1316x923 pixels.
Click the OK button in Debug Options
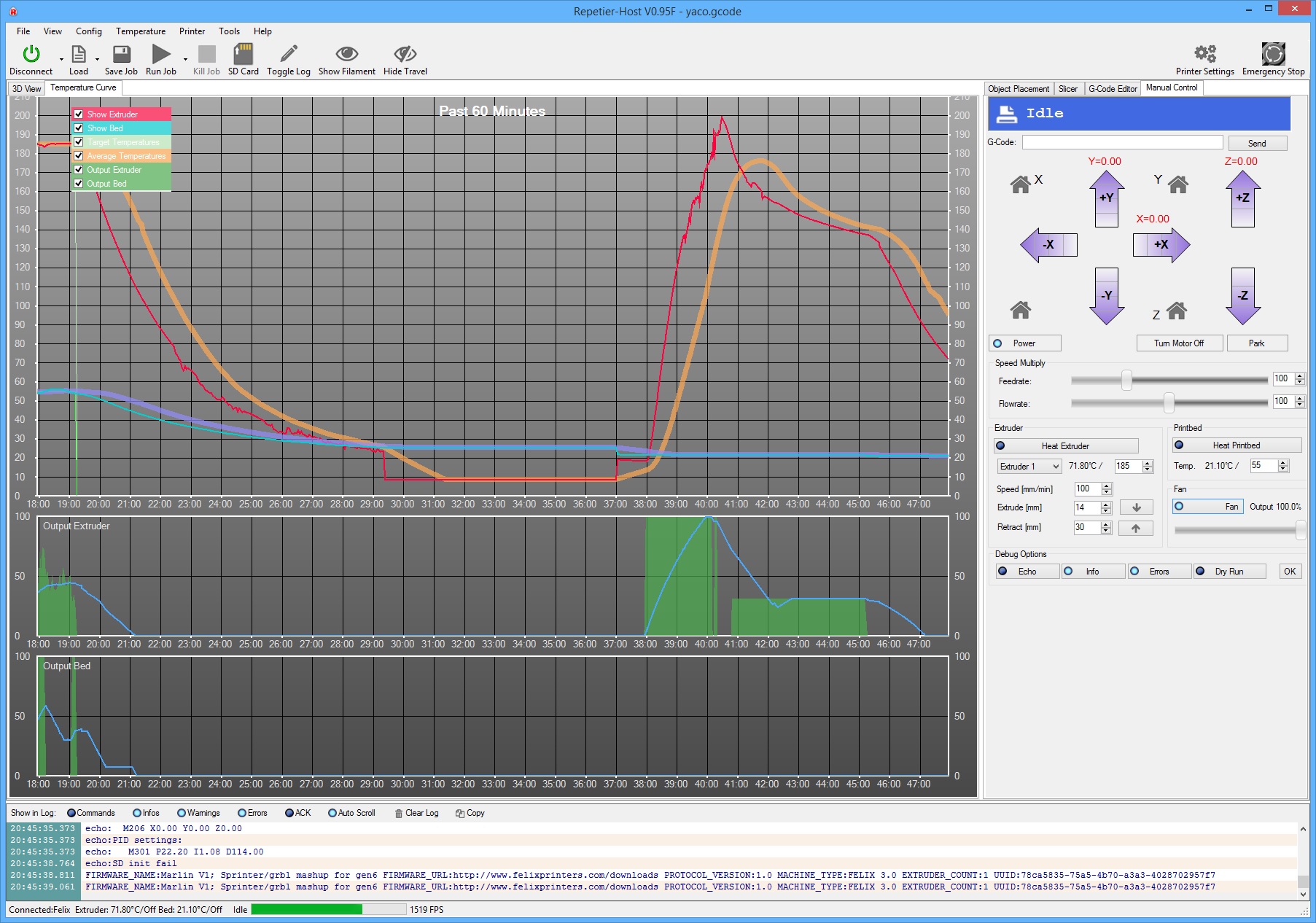tap(1290, 572)
